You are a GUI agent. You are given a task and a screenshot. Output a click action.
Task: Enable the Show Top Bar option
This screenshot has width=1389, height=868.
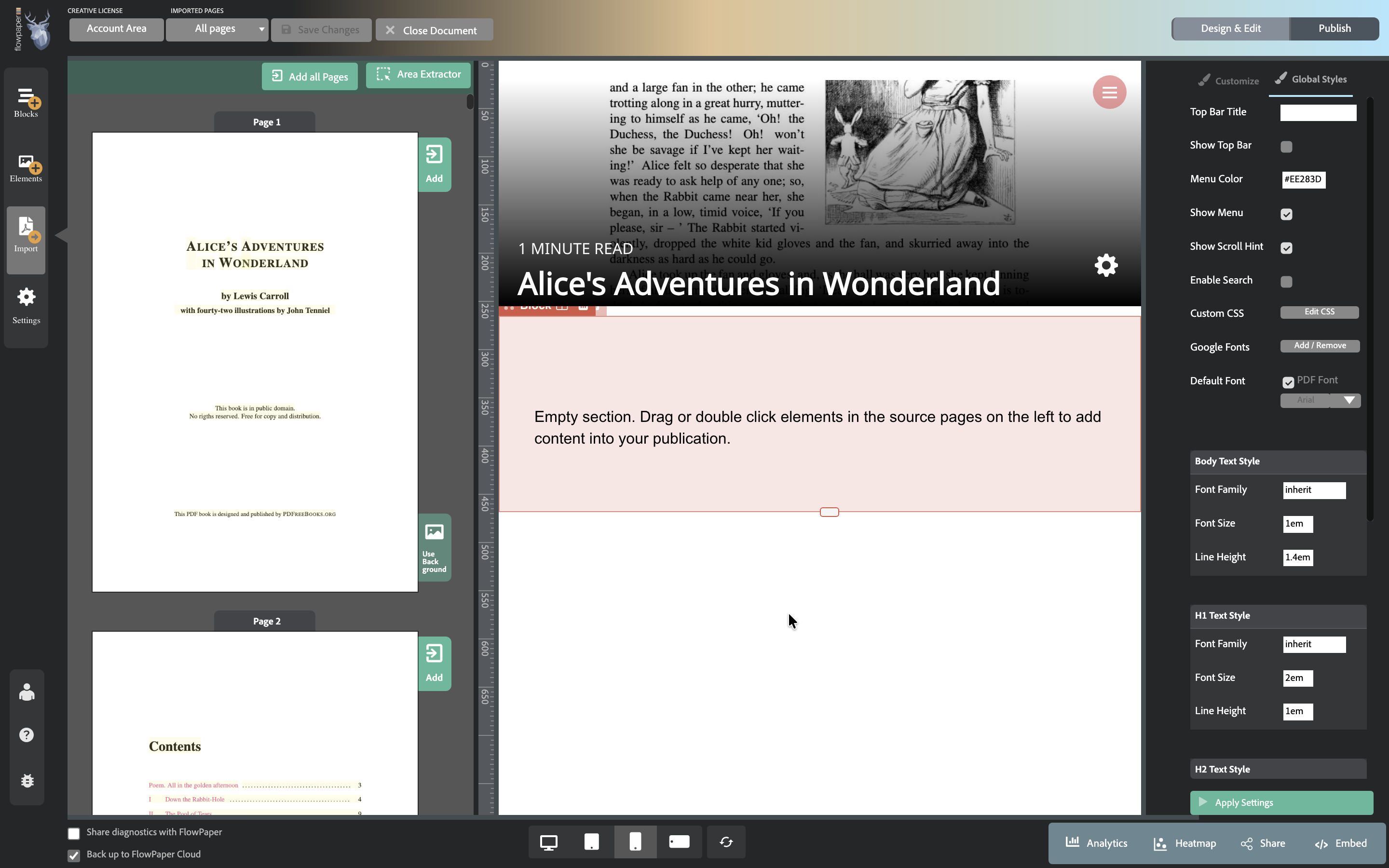[x=1286, y=147]
